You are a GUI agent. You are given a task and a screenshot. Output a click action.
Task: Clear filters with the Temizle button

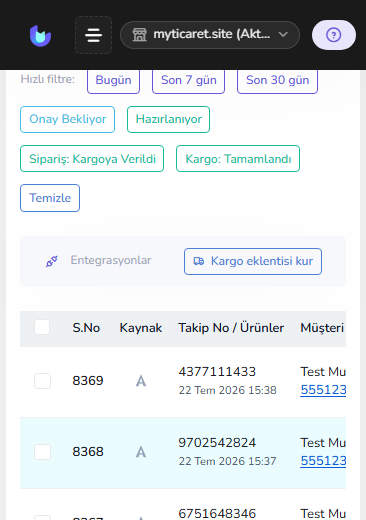pos(50,198)
